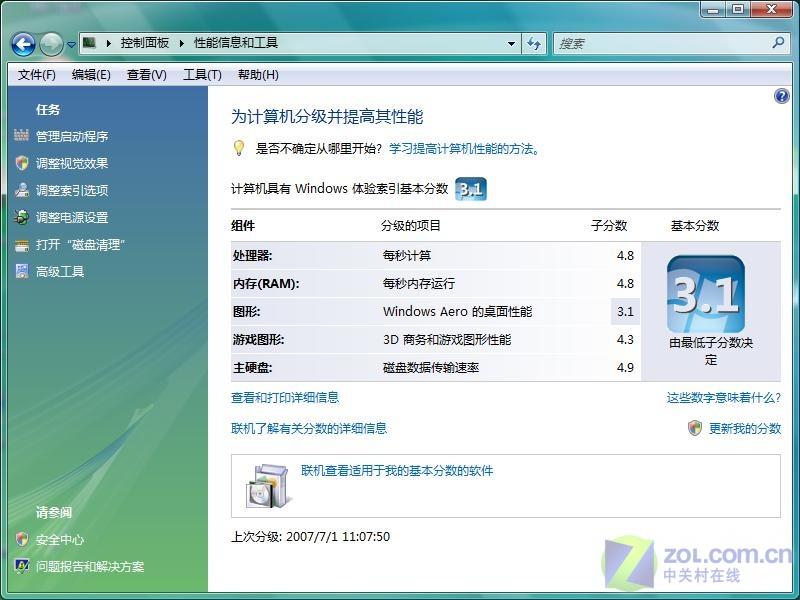Click the 学习提高计算机性能的方法 link

tap(464, 149)
